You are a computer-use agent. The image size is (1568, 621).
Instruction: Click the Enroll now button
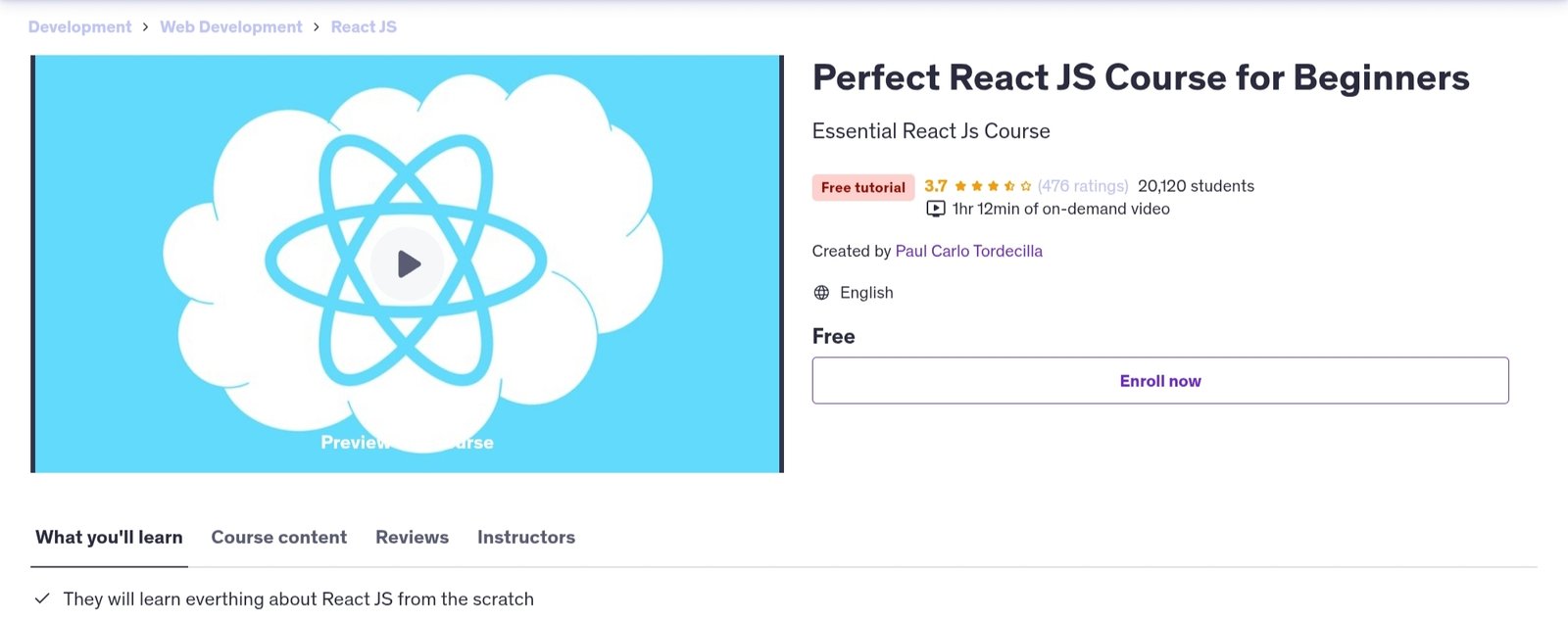pyautogui.click(x=1160, y=380)
